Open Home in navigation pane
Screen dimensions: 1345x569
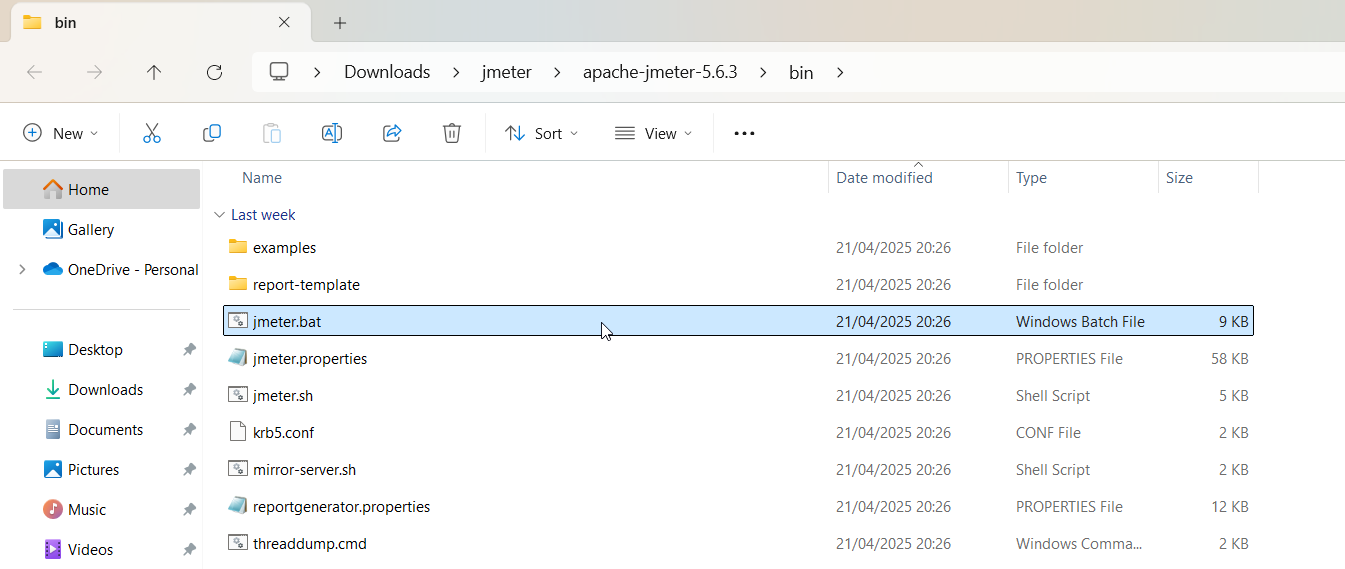click(101, 189)
